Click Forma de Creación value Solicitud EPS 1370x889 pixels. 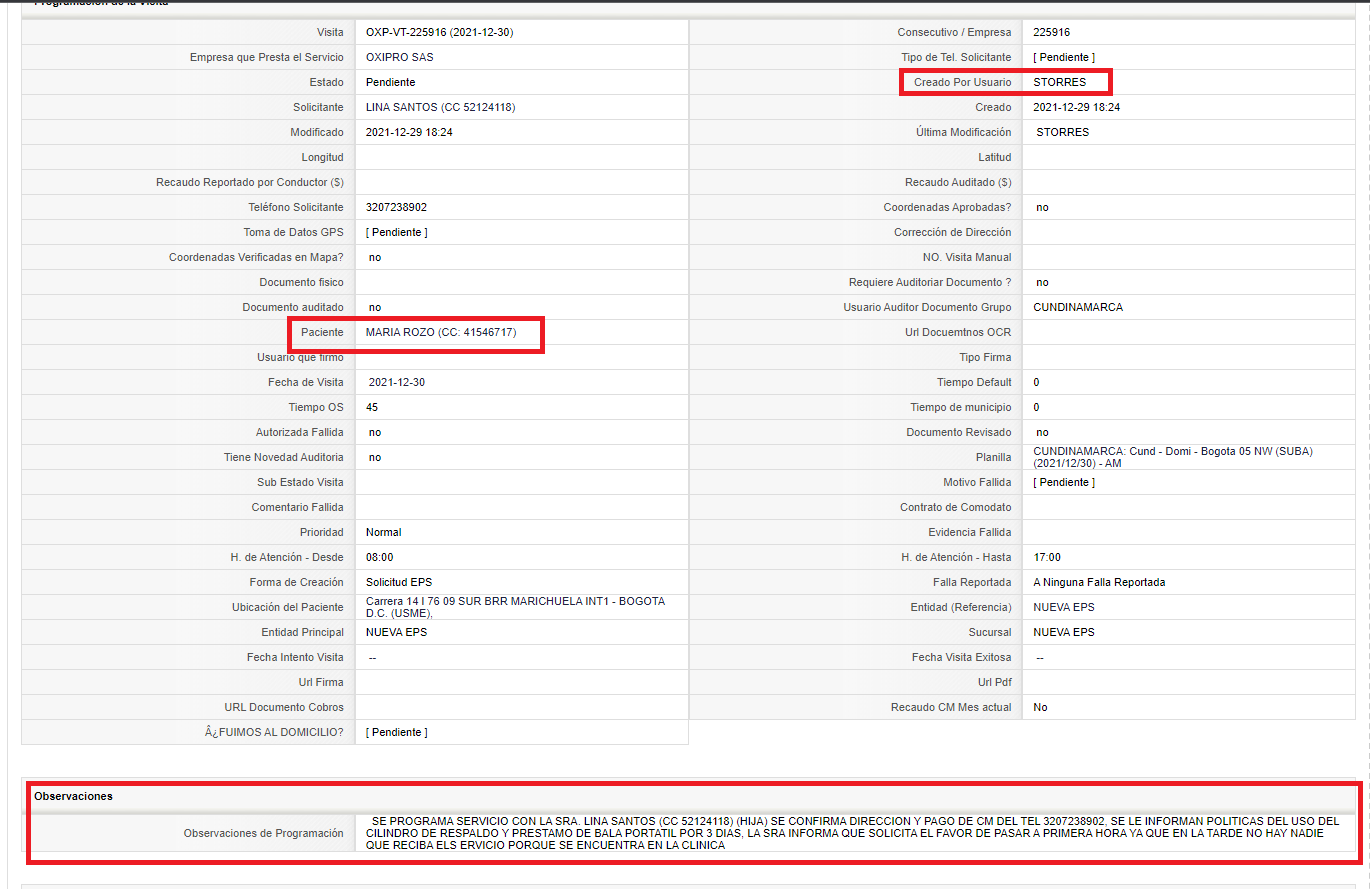399,582
